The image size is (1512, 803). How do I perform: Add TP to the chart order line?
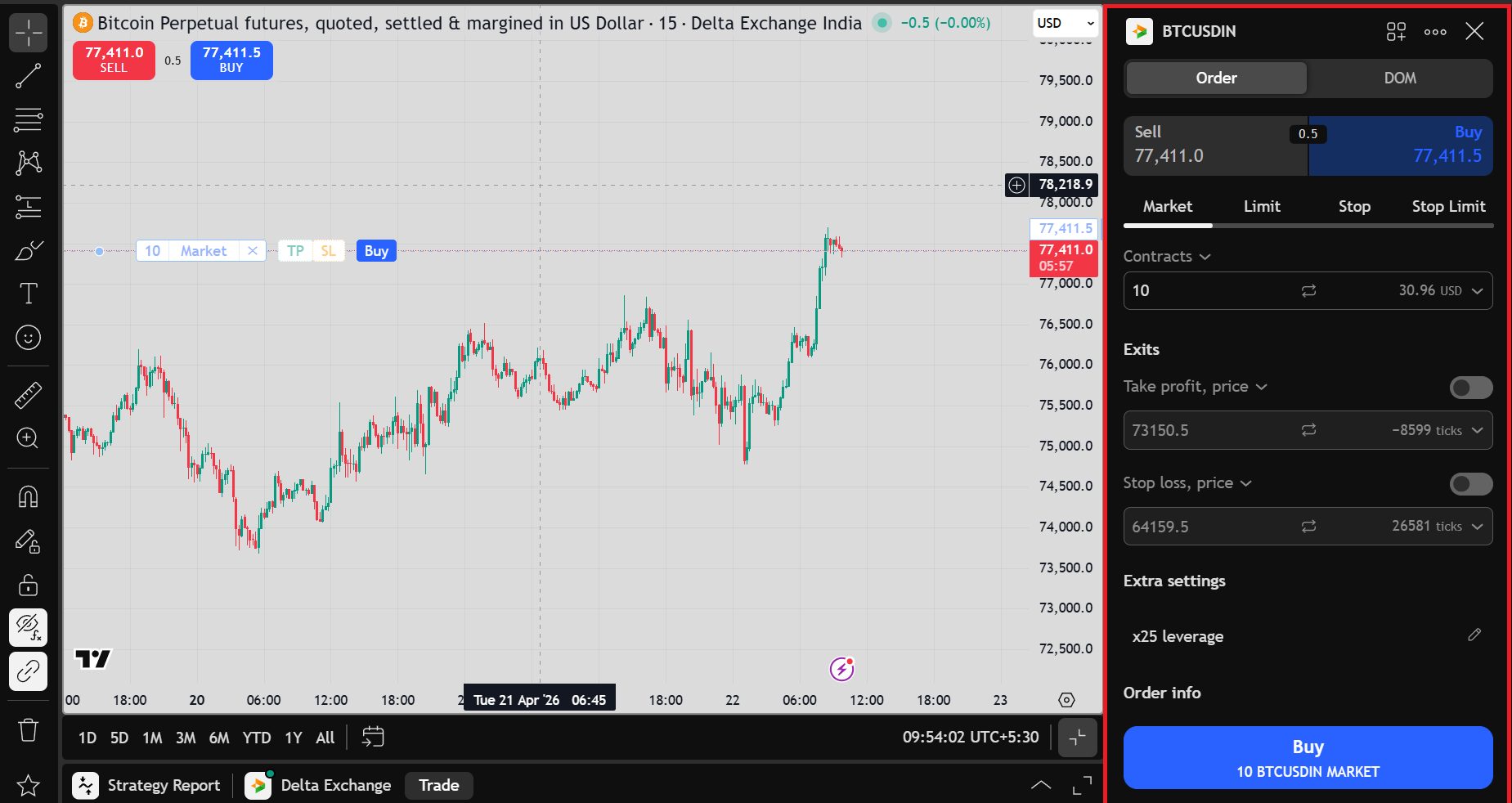(x=295, y=251)
